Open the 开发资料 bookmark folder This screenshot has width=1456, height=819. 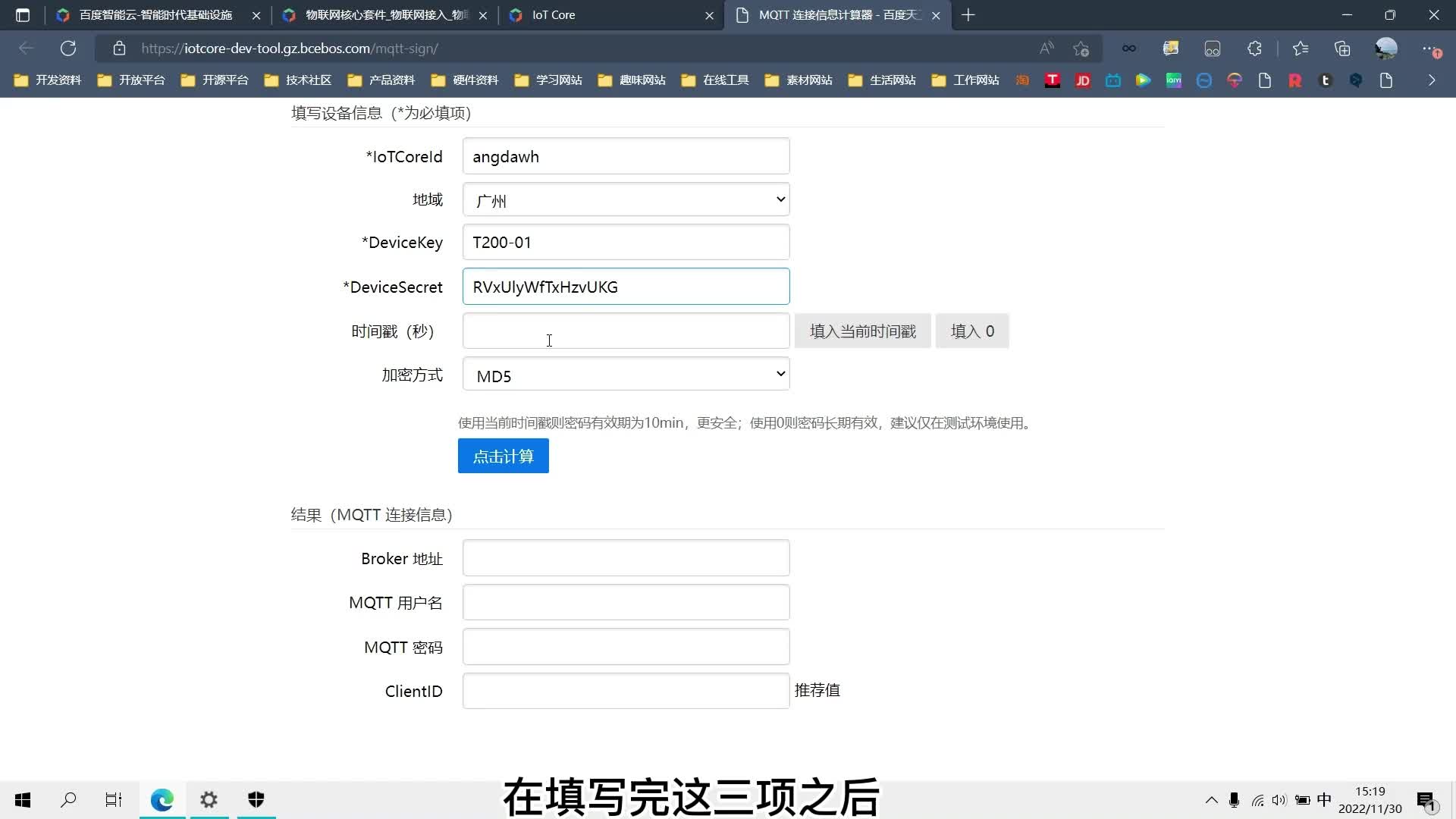[x=48, y=80]
